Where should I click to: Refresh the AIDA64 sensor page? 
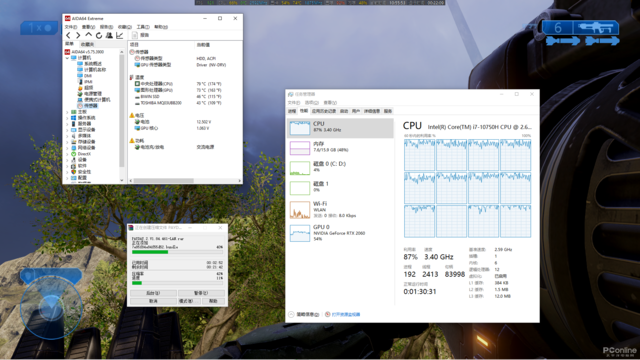point(99,36)
